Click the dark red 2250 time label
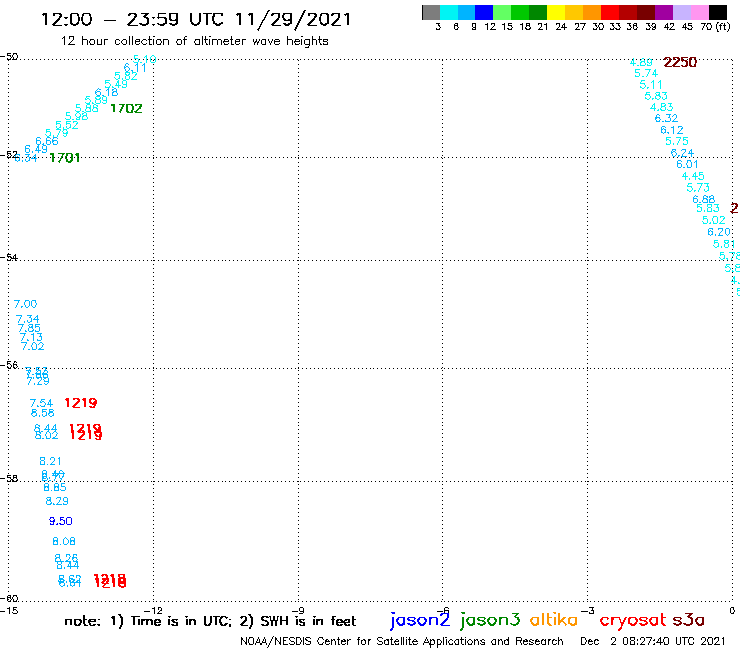740x650 pixels. coord(680,62)
